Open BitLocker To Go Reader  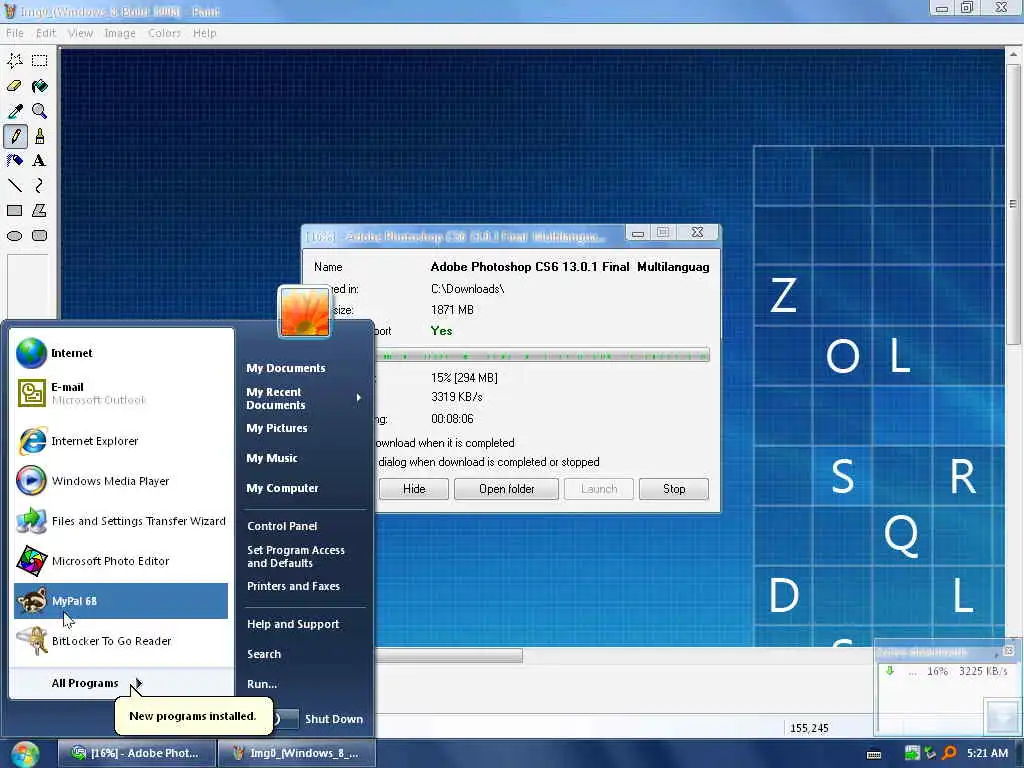121,641
